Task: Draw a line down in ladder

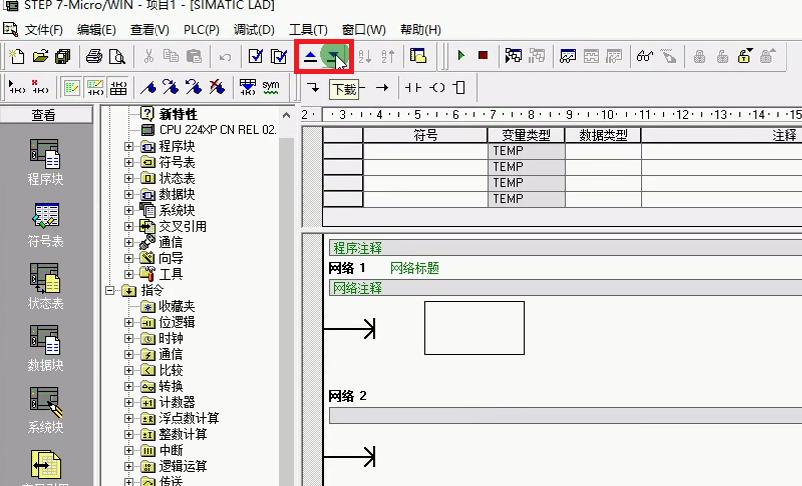Action: pos(313,87)
